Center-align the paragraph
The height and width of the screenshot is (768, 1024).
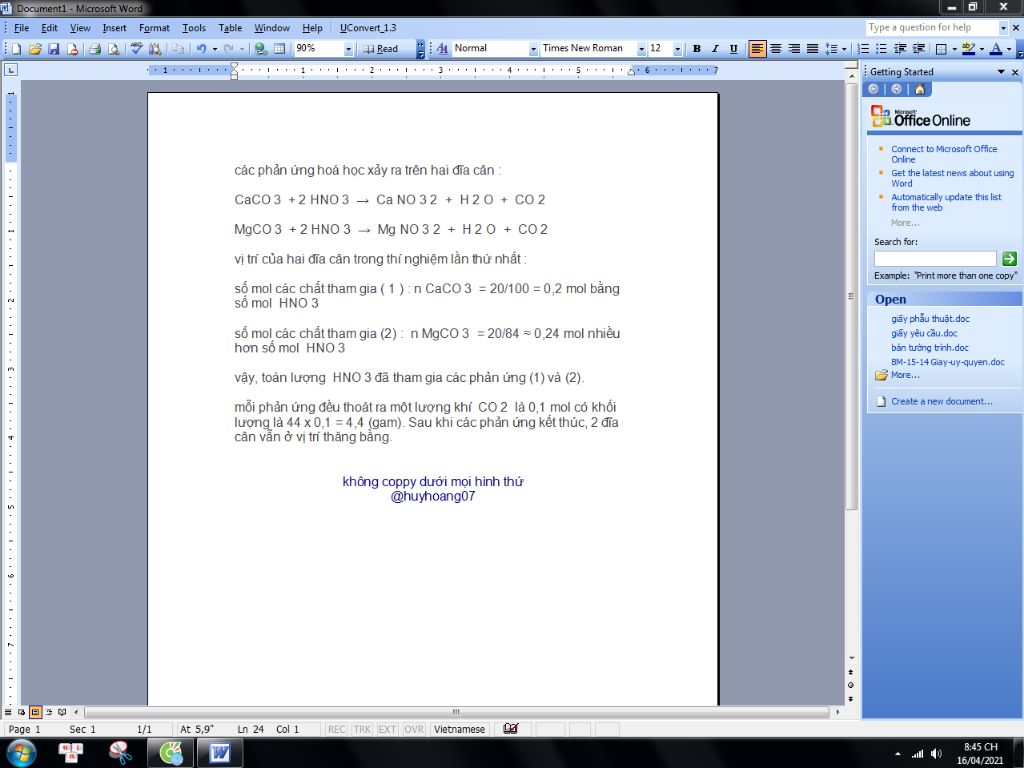(x=775, y=49)
